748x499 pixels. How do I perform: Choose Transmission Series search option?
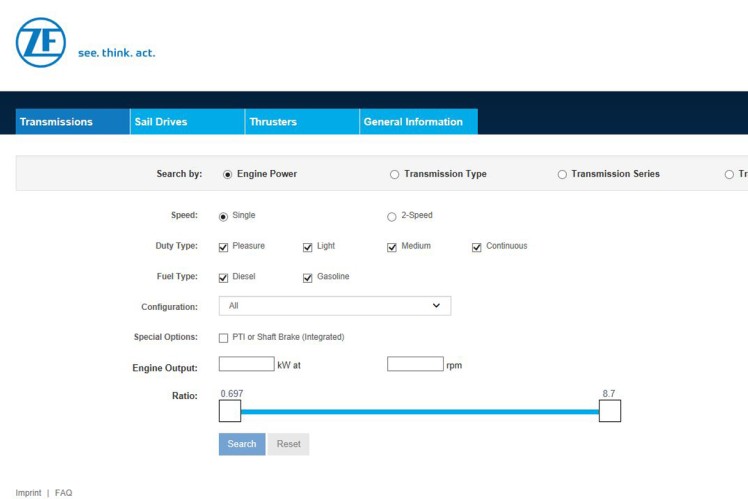point(562,175)
